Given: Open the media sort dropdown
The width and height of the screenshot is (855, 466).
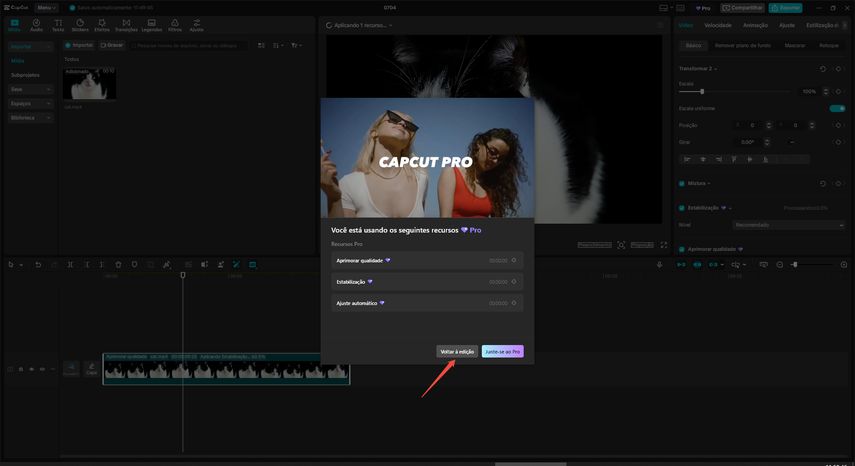Looking at the screenshot, I should click(279, 46).
